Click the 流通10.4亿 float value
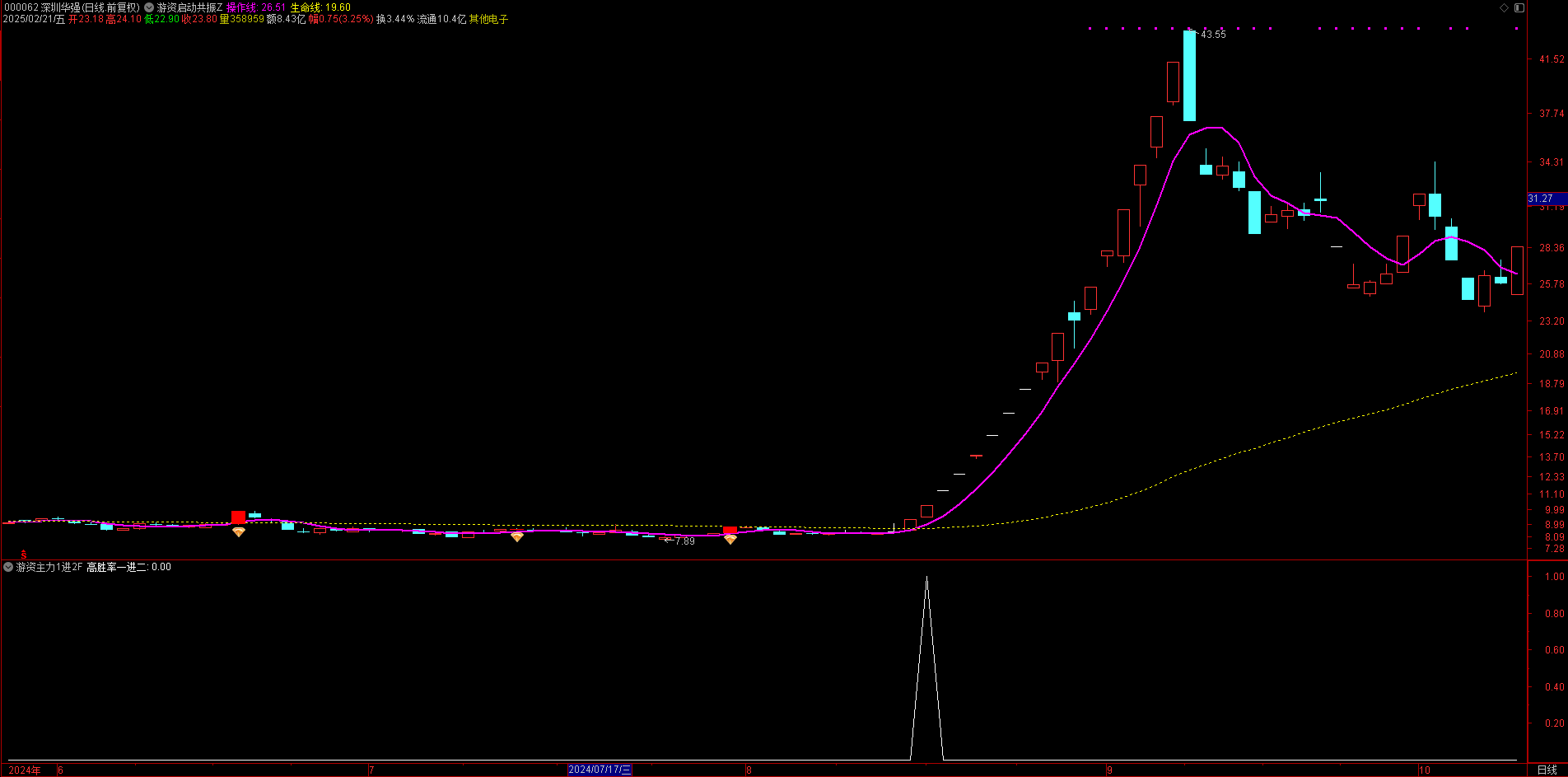The width and height of the screenshot is (1568, 777). pyautogui.click(x=441, y=19)
